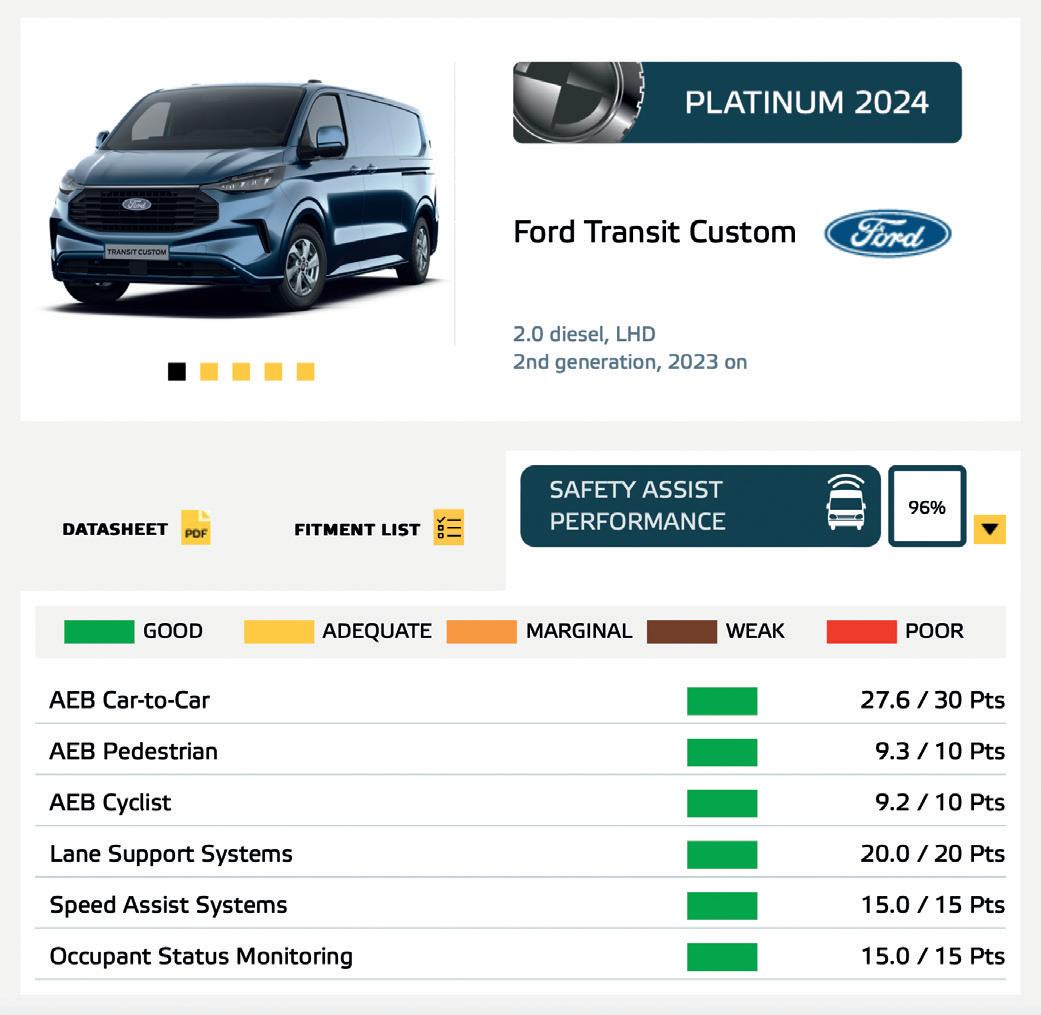Click the Ford oval logo
The image size is (1041, 1015).
click(887, 233)
